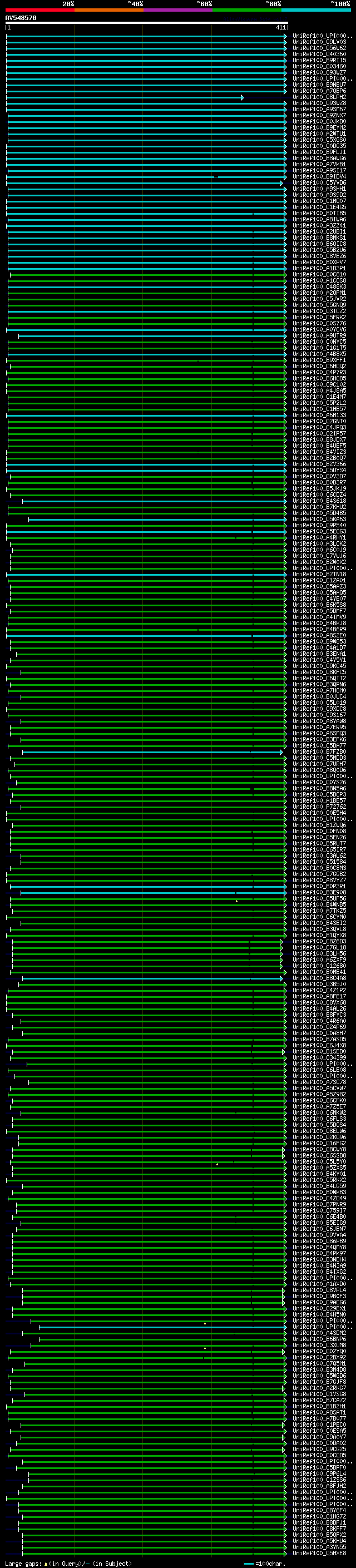Select the UniRef100_Q7URH7 label
Viewport: 356px width, 1568px height.
(319, 764)
